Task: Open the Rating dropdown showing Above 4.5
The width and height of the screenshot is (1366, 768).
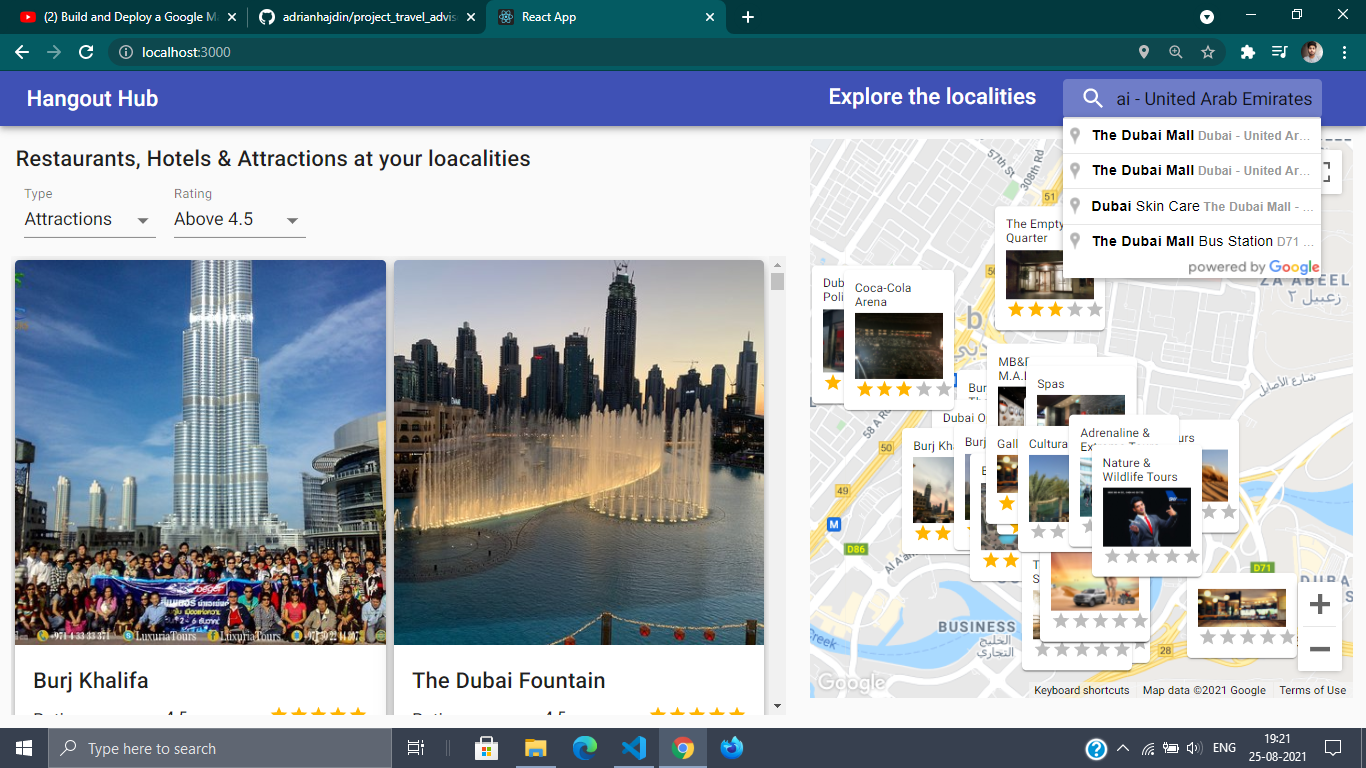Action: pyautogui.click(x=240, y=220)
